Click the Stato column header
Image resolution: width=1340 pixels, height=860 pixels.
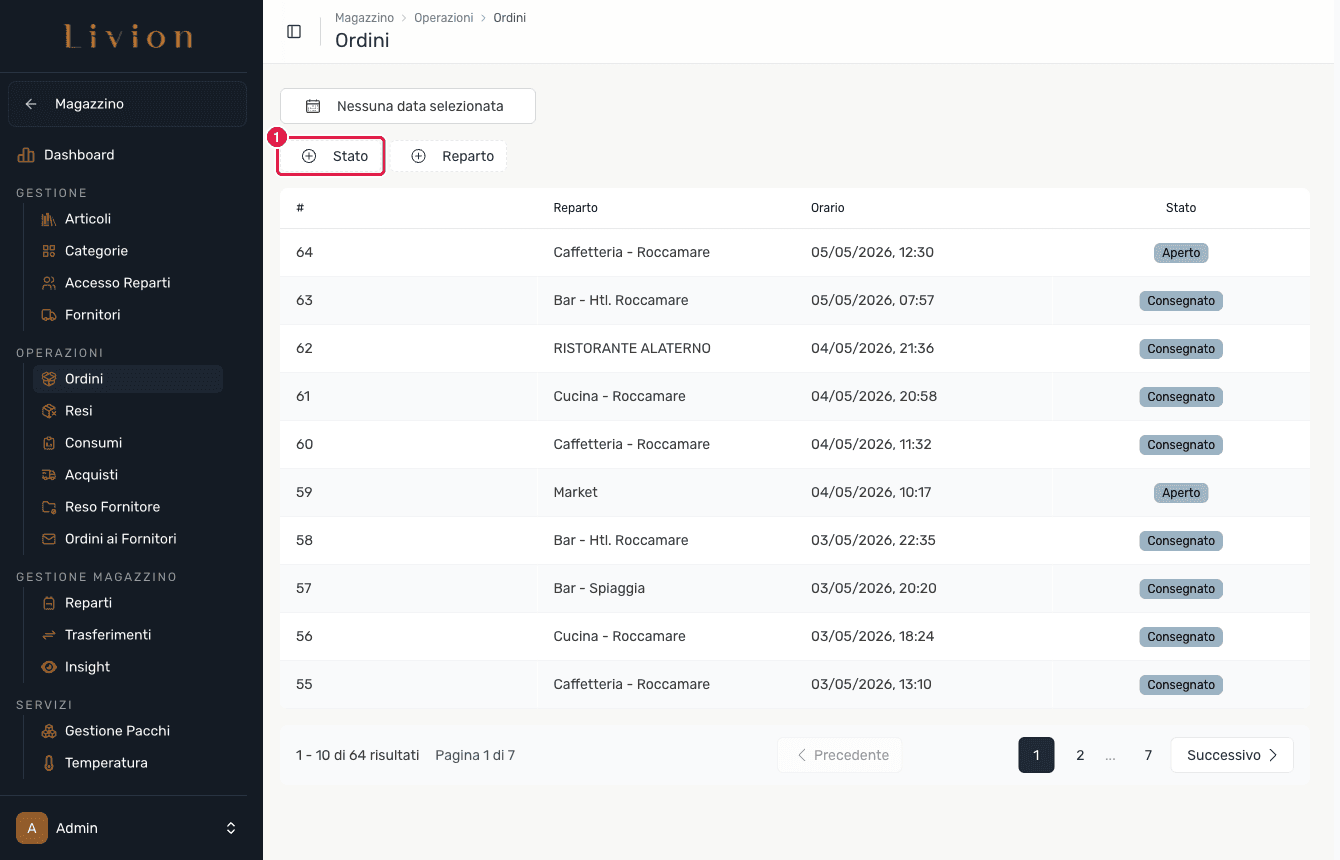coord(1181,208)
